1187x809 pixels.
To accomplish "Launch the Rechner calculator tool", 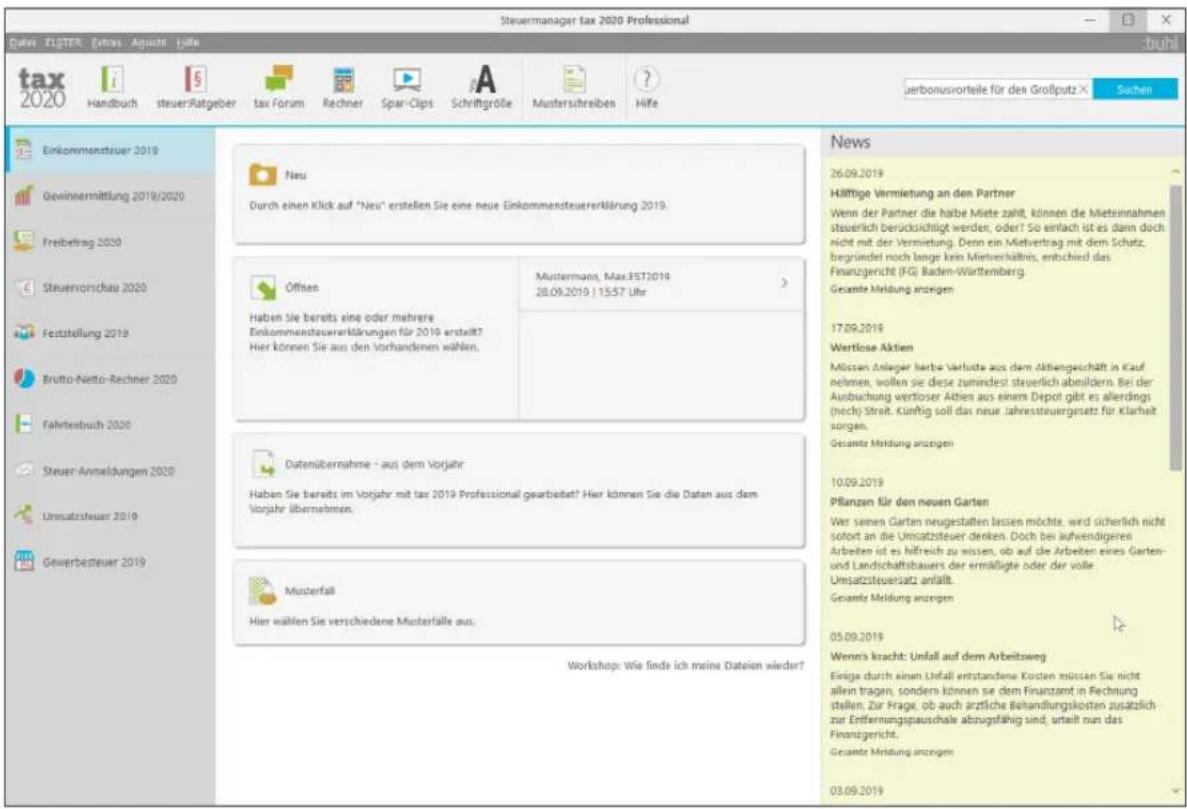I will [343, 79].
